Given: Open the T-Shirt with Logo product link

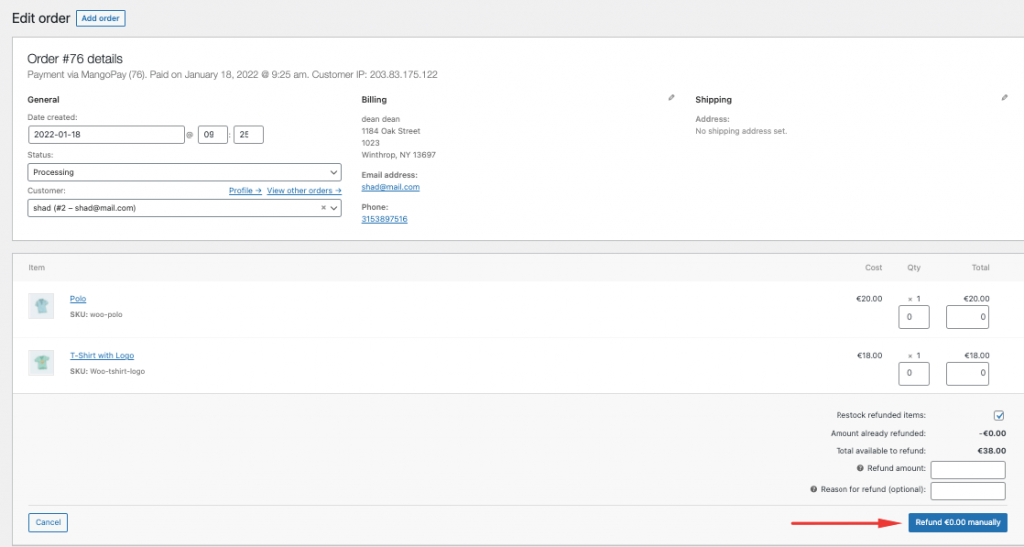Looking at the screenshot, I should (102, 356).
